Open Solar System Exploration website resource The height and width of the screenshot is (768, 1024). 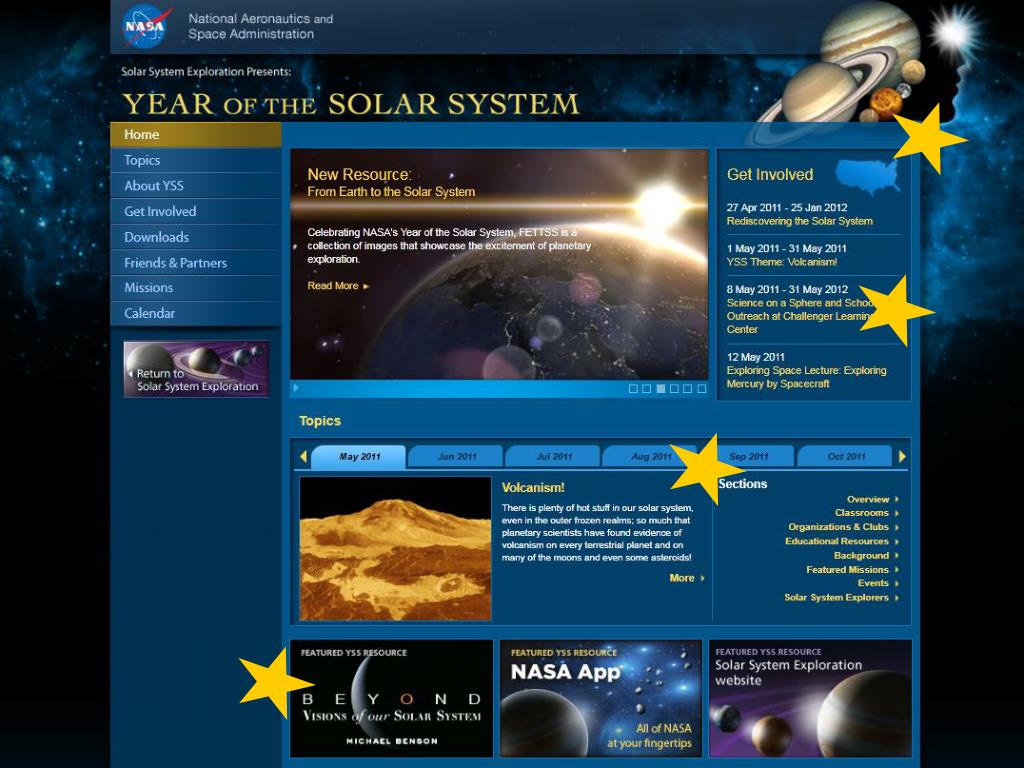810,698
